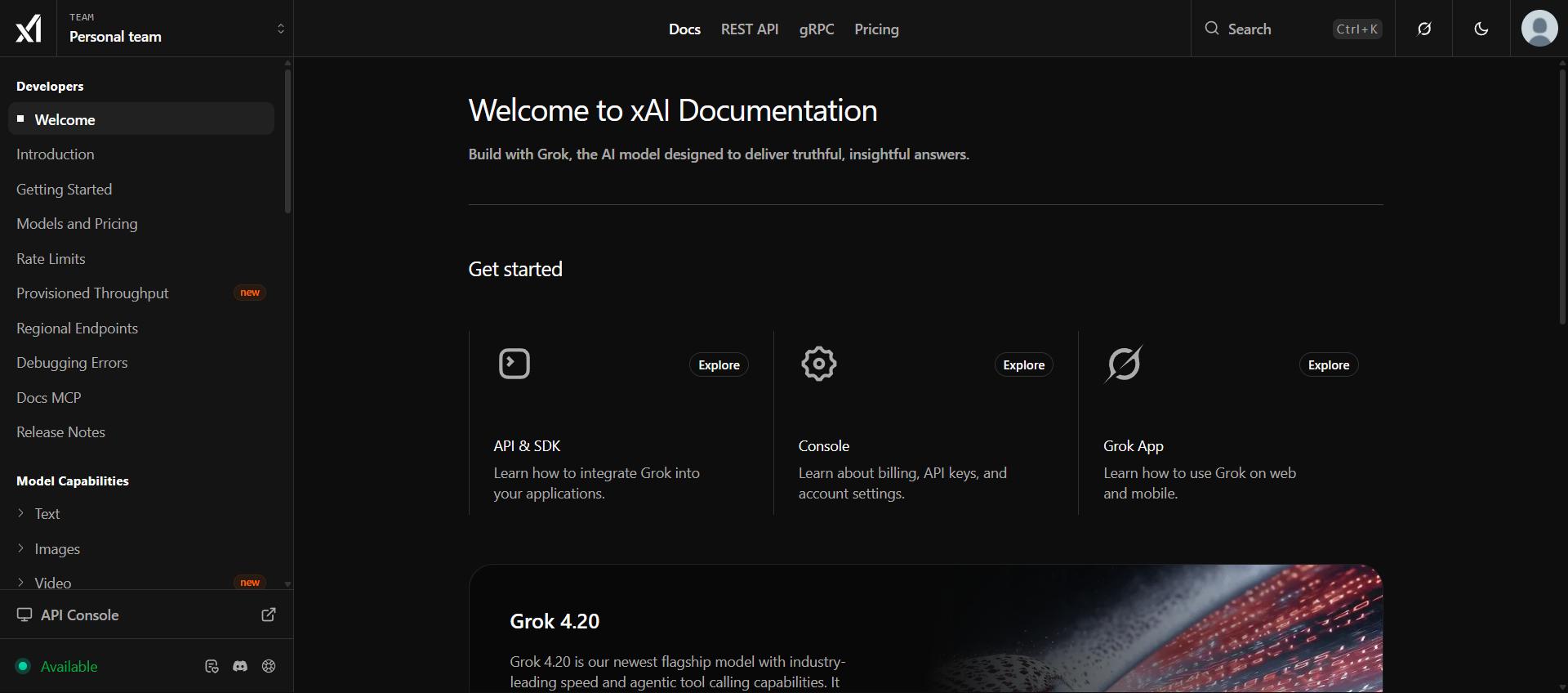
Task: Open the Pricing tab
Action: click(876, 29)
